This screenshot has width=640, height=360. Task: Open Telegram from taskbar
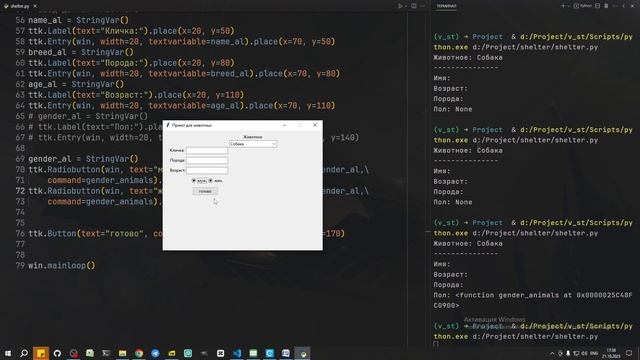(x=155, y=353)
